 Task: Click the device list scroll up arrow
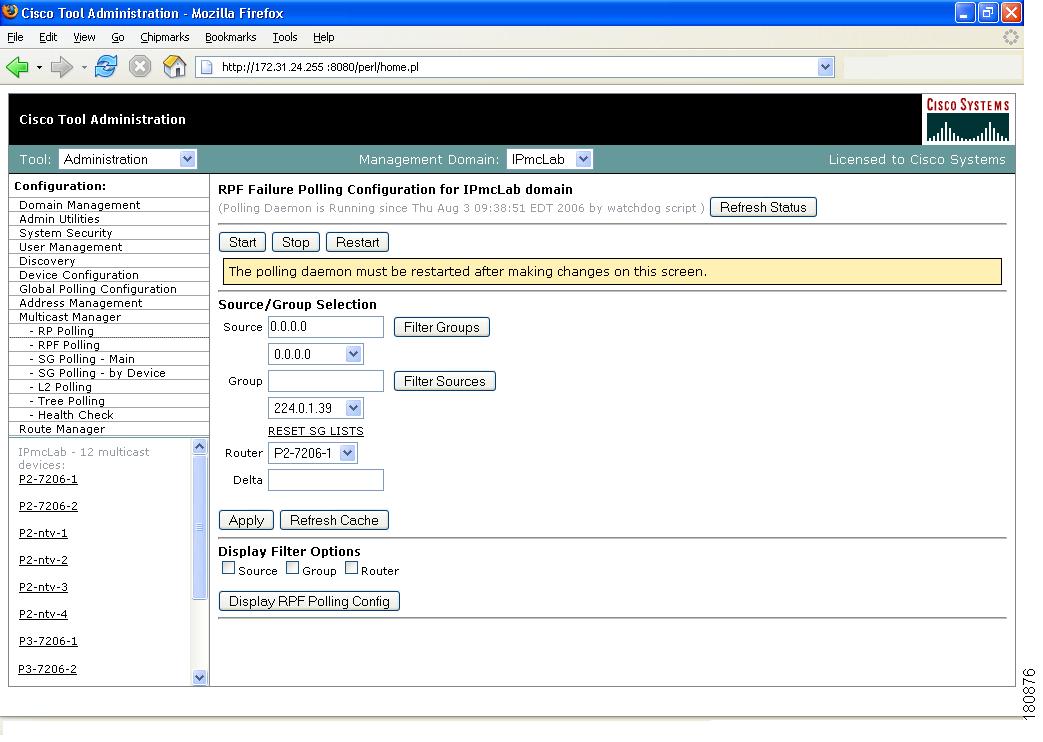tap(200, 447)
